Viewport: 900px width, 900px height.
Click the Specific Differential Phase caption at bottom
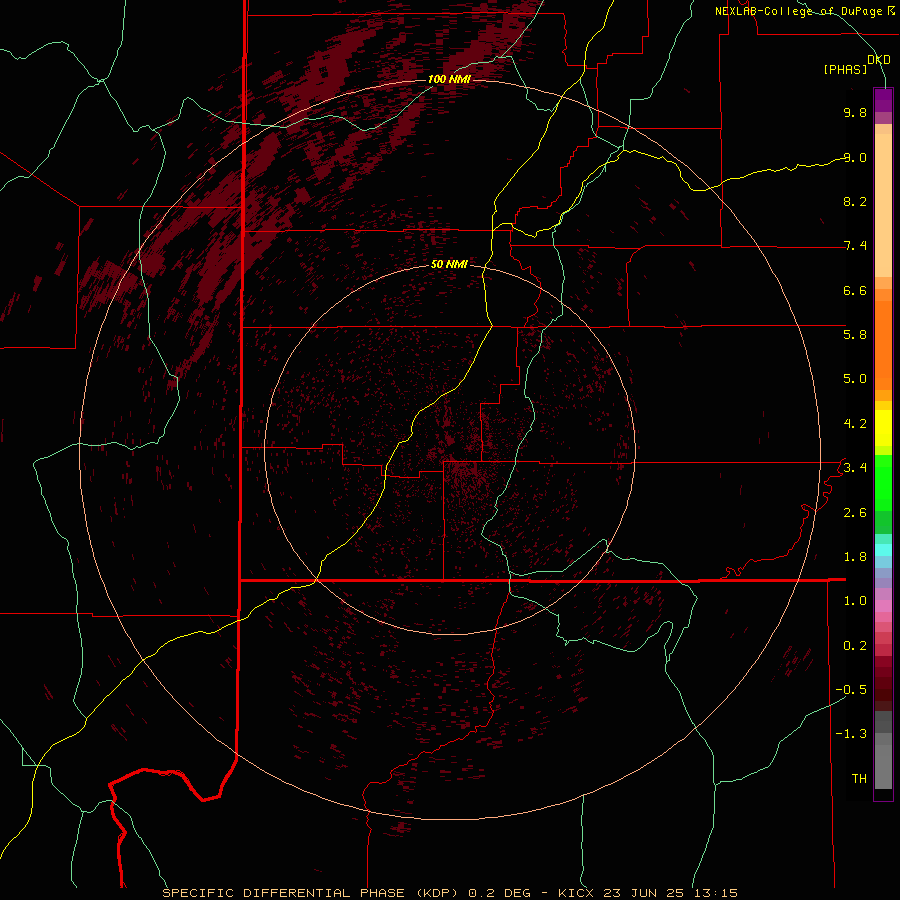pos(449,893)
